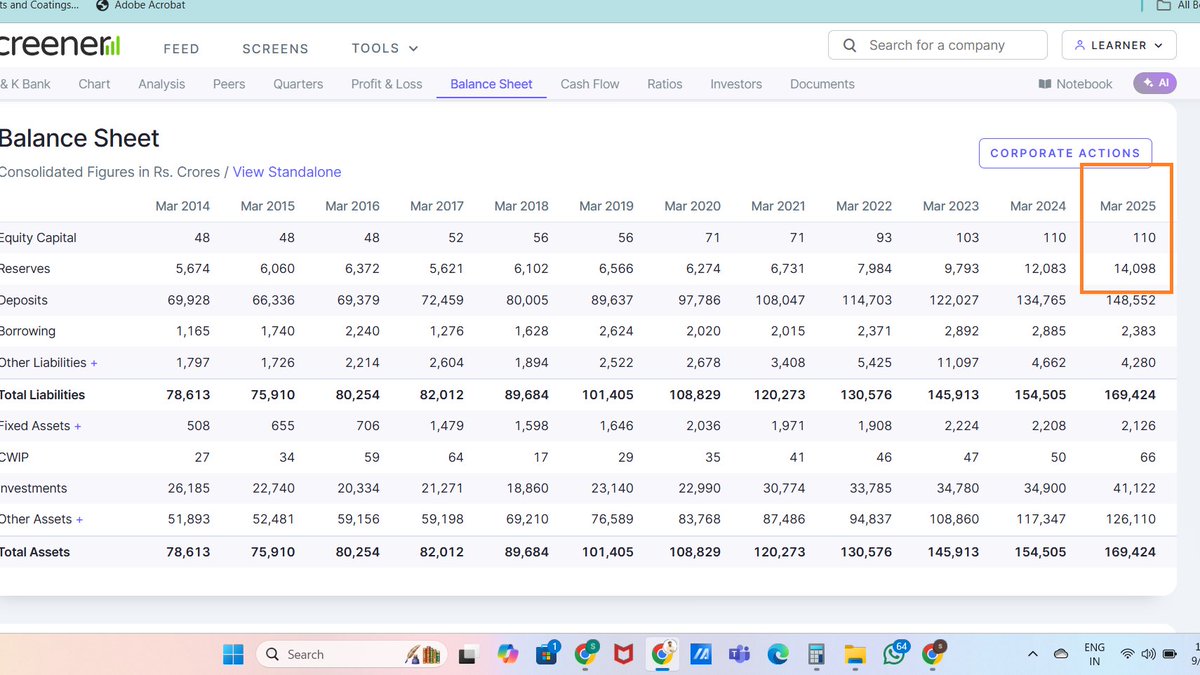This screenshot has height=675, width=1200.
Task: Open the TOOLS dropdown menu
Action: click(385, 48)
